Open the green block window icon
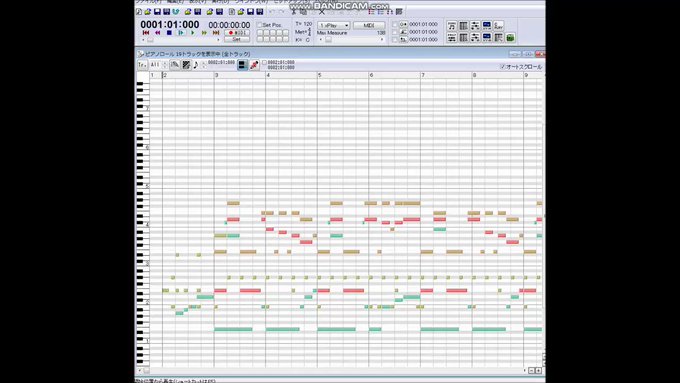The width and height of the screenshot is (680, 383). [510, 38]
